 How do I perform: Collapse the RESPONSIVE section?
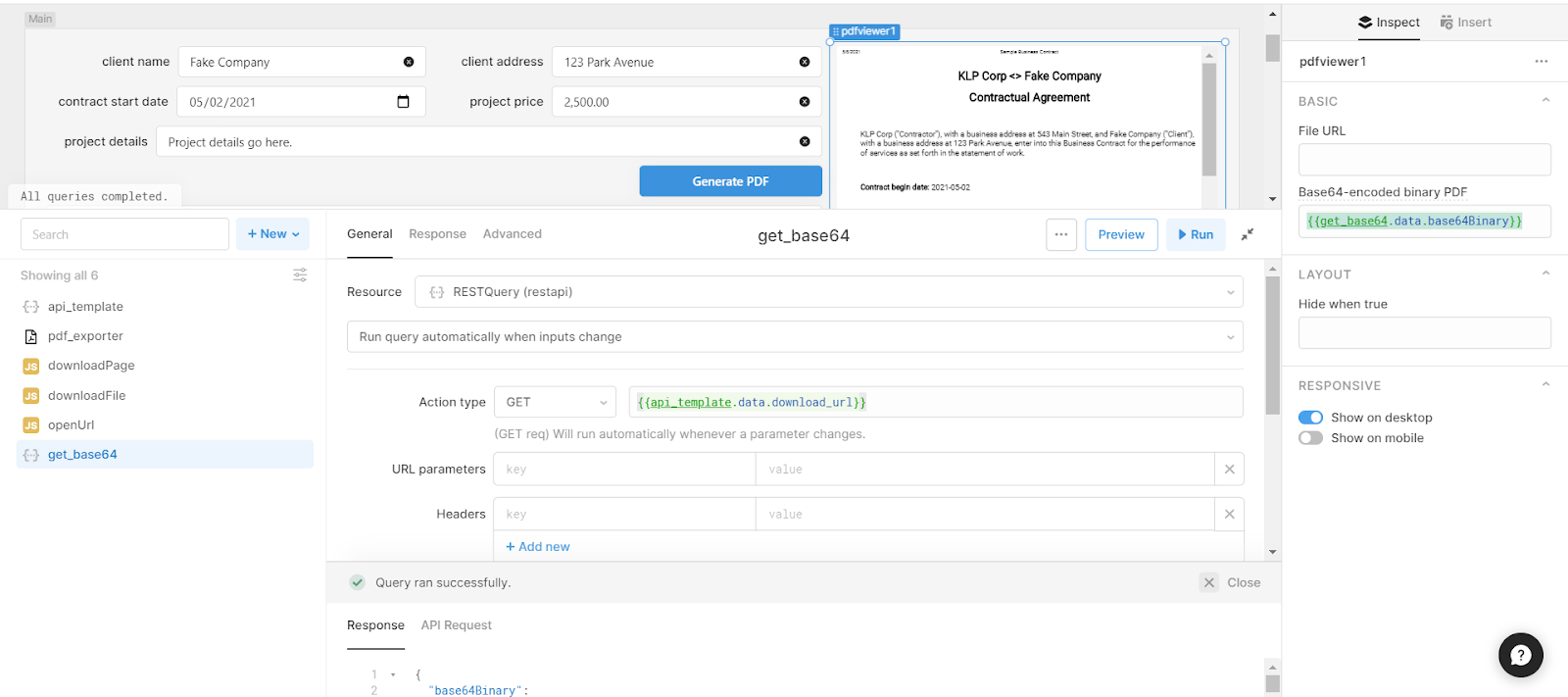tap(1545, 384)
